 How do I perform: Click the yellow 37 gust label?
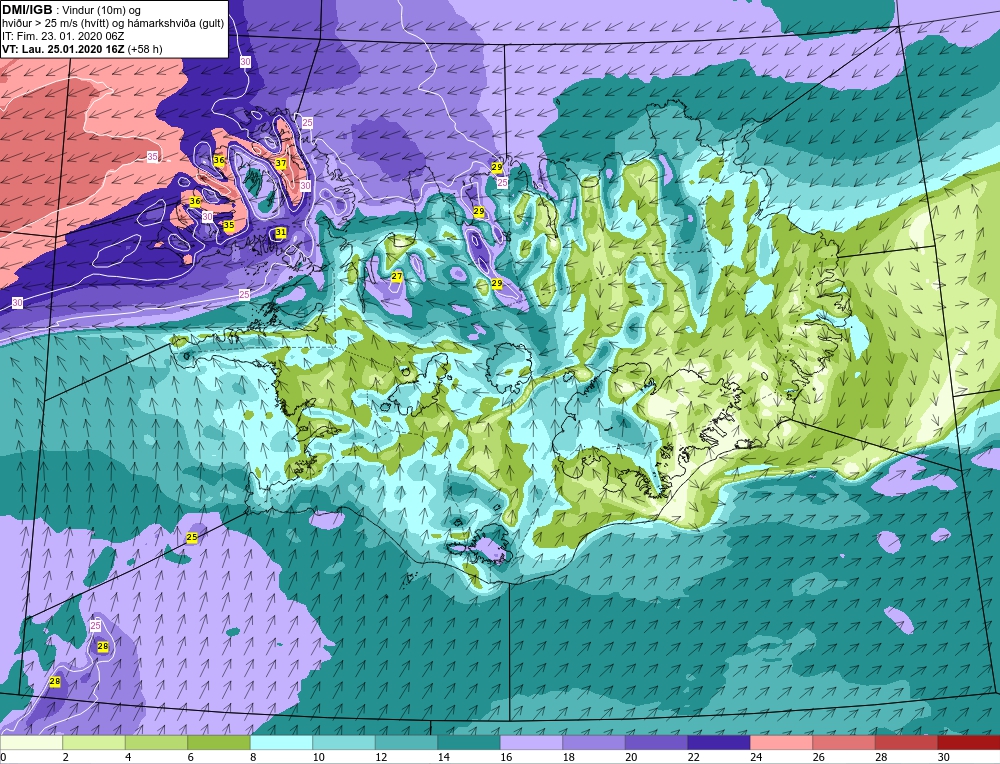coord(281,163)
